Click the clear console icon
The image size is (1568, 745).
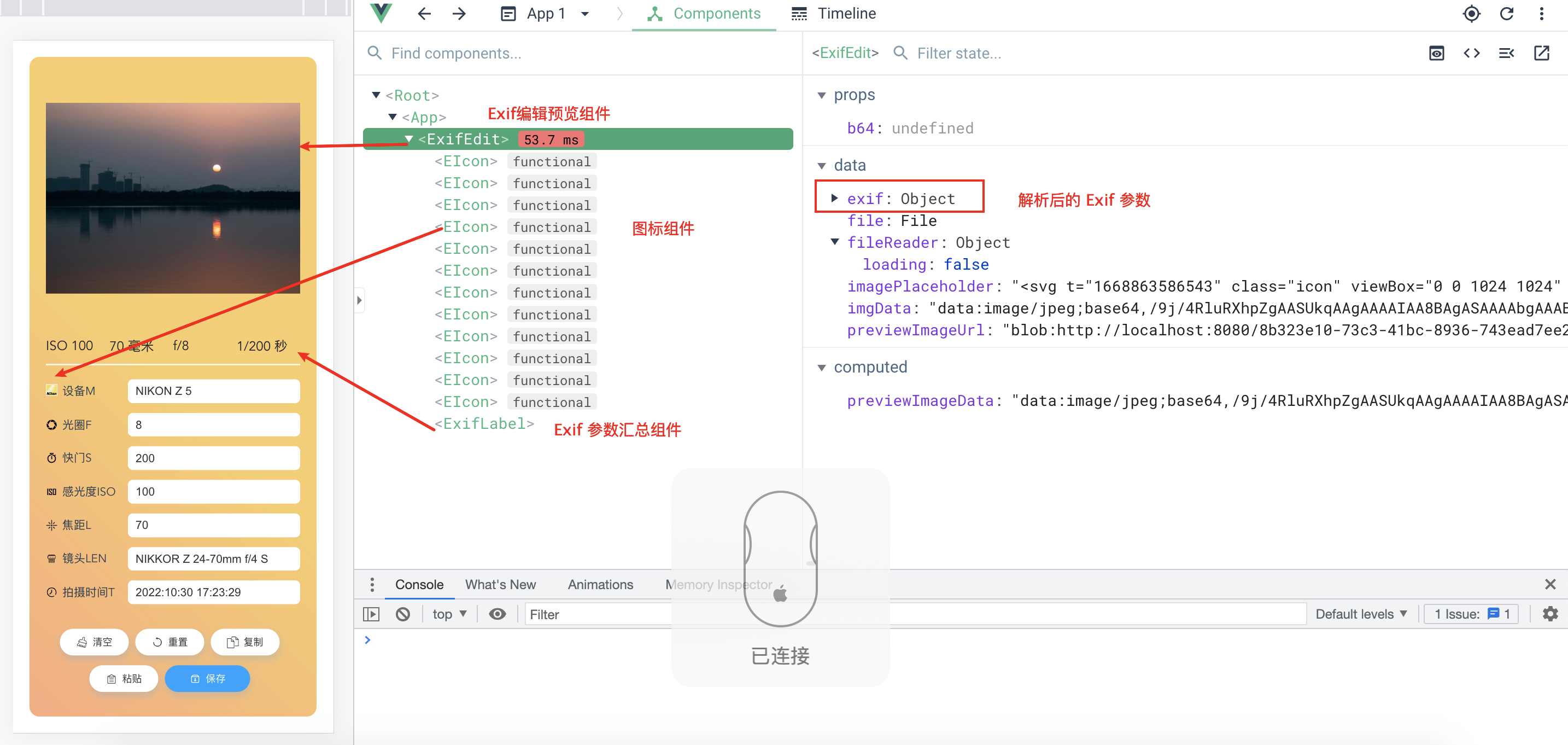(403, 614)
